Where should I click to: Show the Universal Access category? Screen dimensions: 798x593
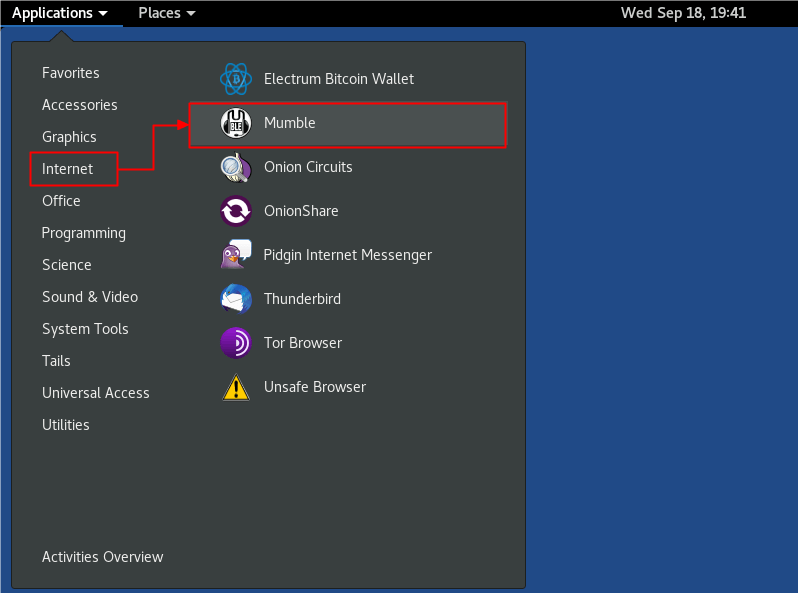pos(95,393)
